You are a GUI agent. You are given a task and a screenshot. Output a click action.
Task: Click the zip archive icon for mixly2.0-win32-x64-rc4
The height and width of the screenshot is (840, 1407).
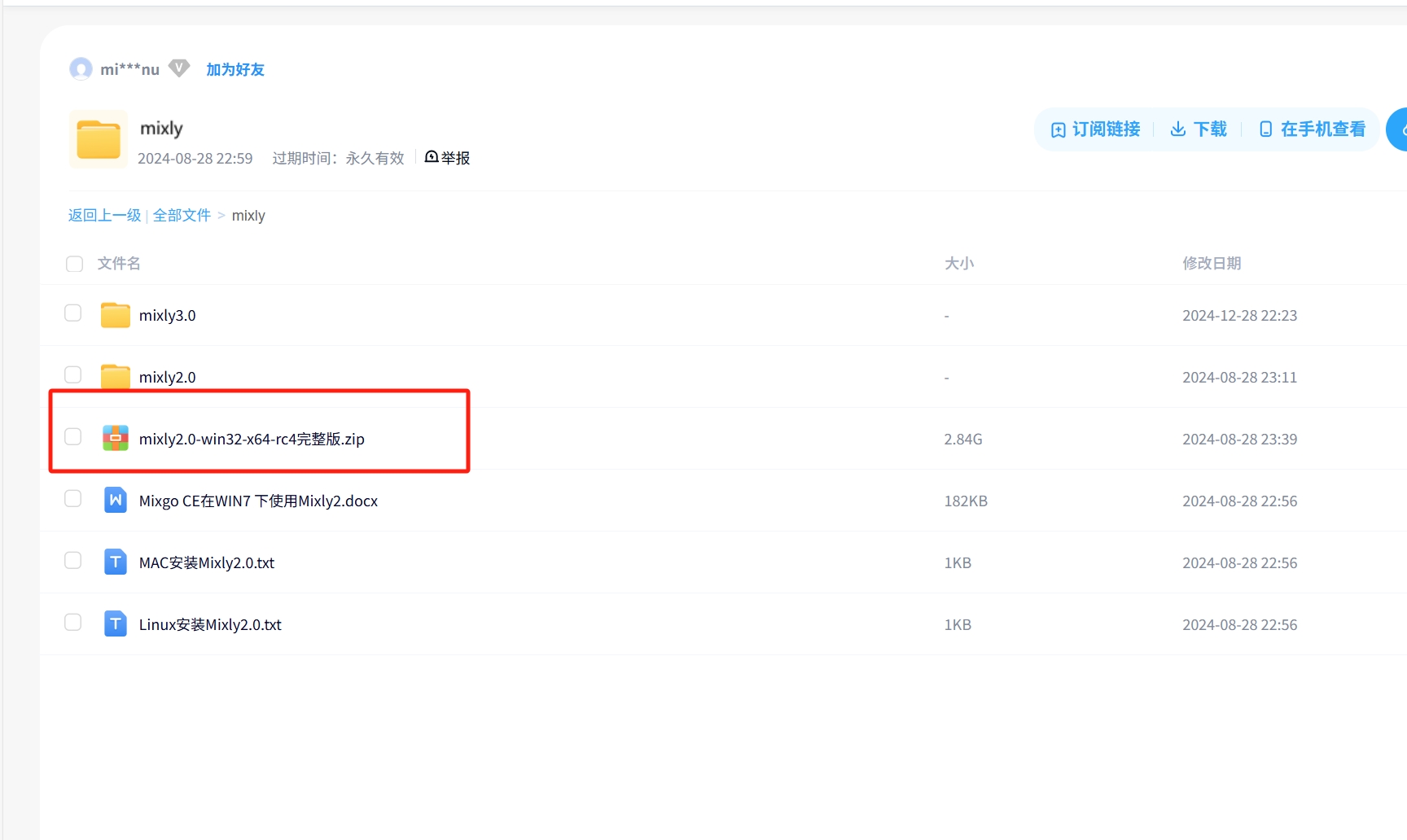click(116, 439)
